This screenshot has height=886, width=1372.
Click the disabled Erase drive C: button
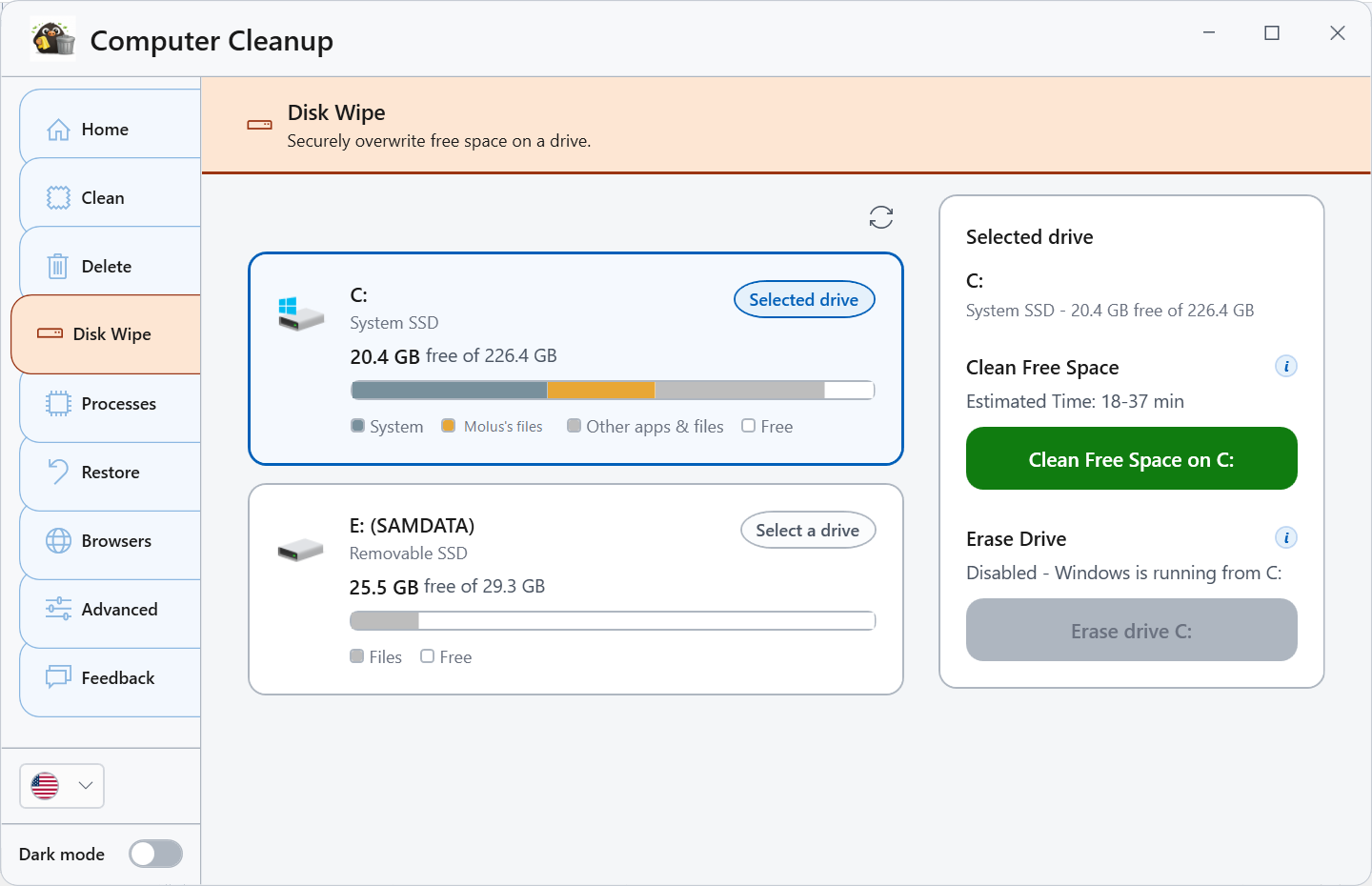1132,630
